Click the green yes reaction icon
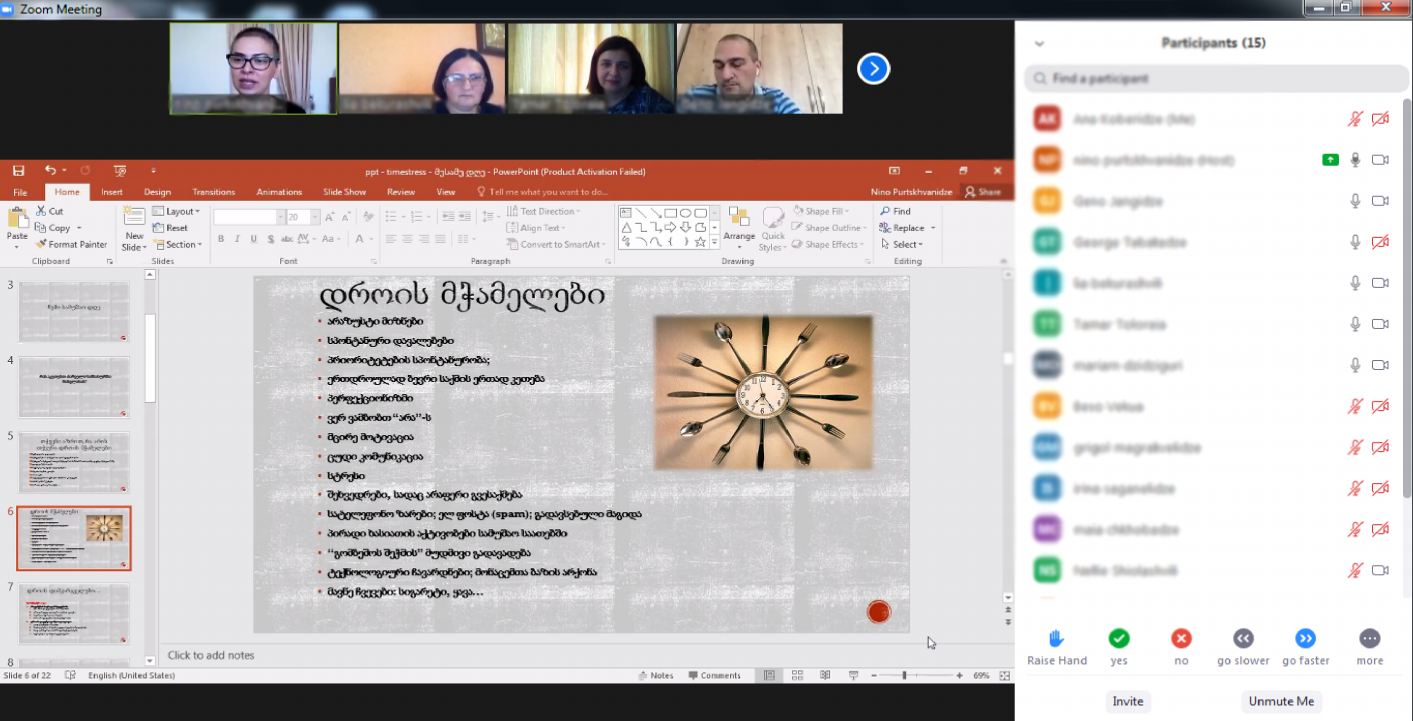The width and height of the screenshot is (1413, 721). click(x=1119, y=638)
